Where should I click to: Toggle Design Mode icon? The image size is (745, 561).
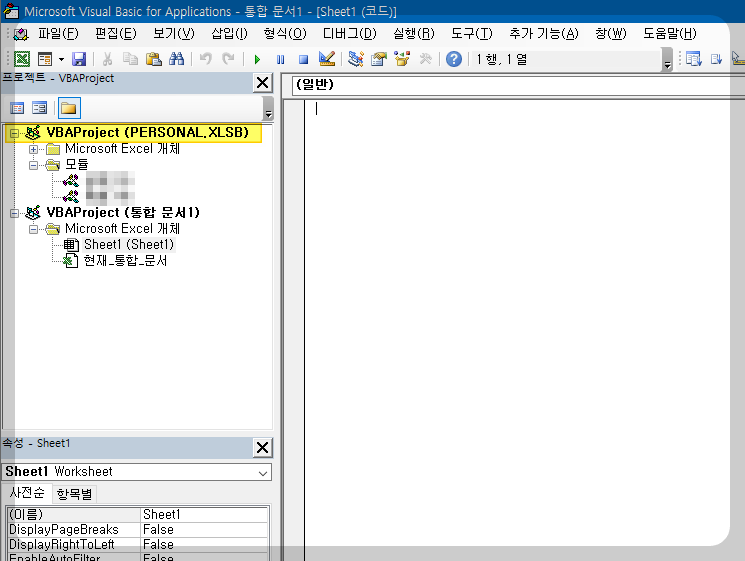[x=327, y=59]
